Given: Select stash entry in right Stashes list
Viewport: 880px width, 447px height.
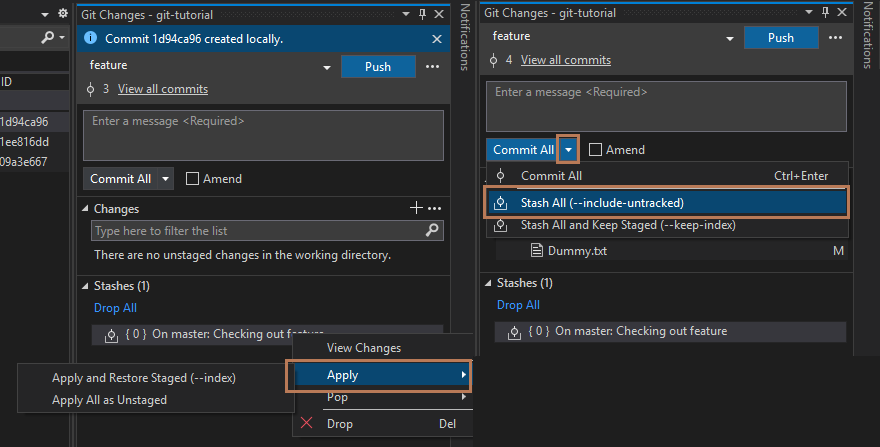Looking at the screenshot, I should 671,331.
